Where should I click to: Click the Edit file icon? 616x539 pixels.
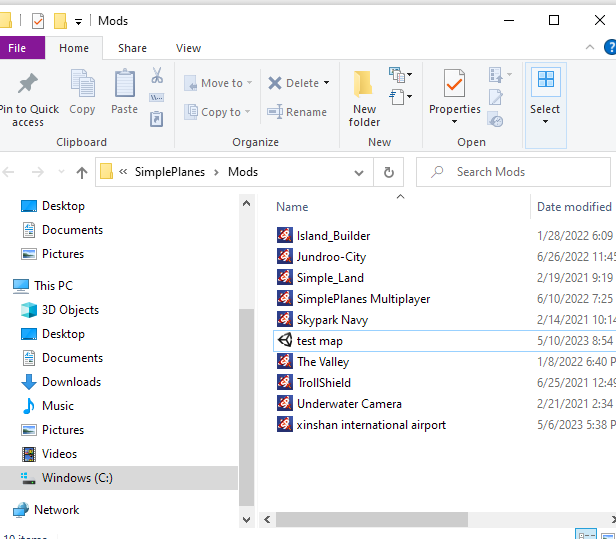[496, 97]
